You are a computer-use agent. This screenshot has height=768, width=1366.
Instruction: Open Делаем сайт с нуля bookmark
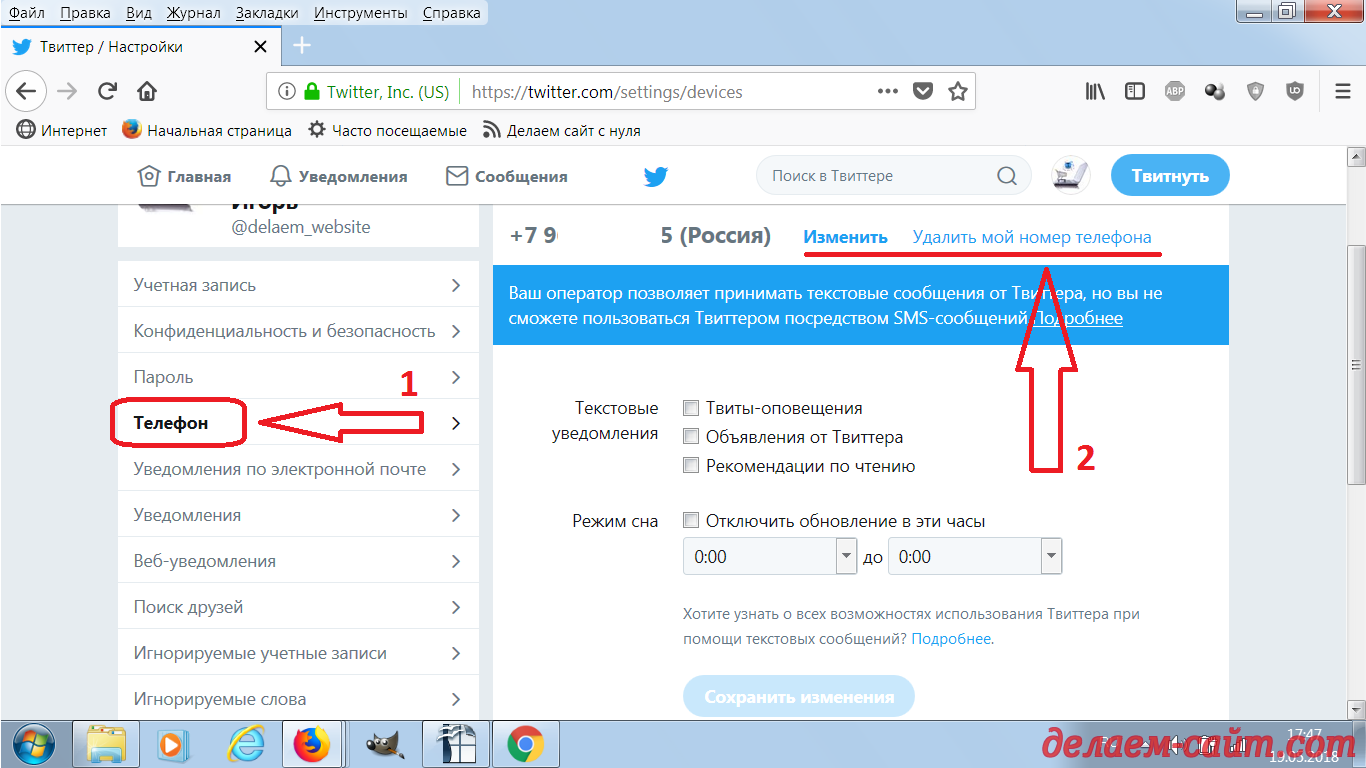pyautogui.click(x=561, y=130)
